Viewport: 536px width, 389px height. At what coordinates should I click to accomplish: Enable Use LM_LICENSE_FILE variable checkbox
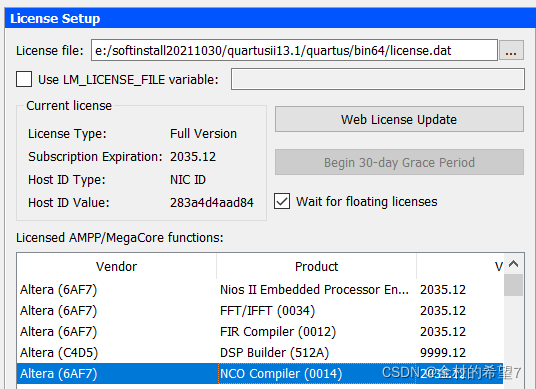pos(24,79)
